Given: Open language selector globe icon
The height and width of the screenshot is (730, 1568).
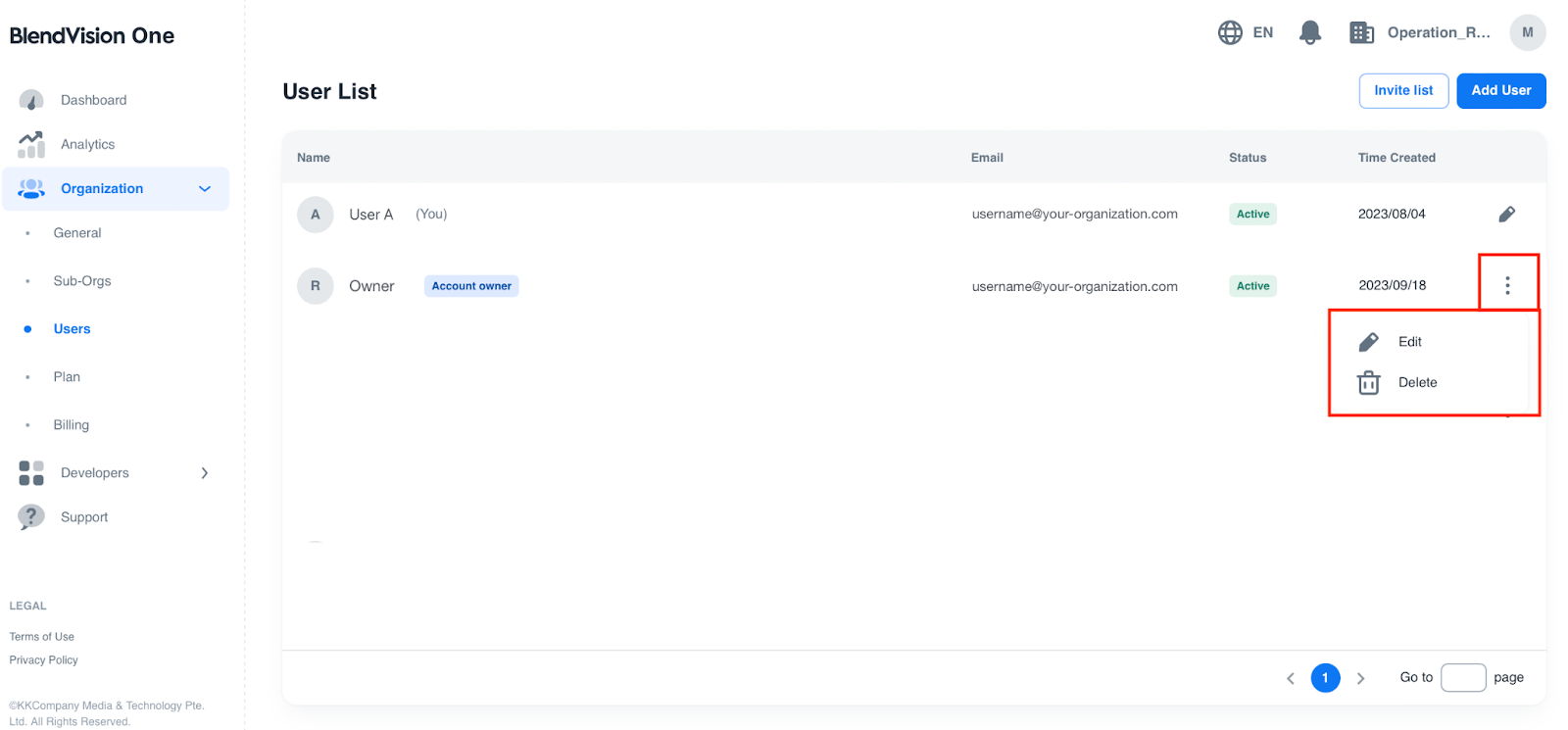Looking at the screenshot, I should point(1230,32).
